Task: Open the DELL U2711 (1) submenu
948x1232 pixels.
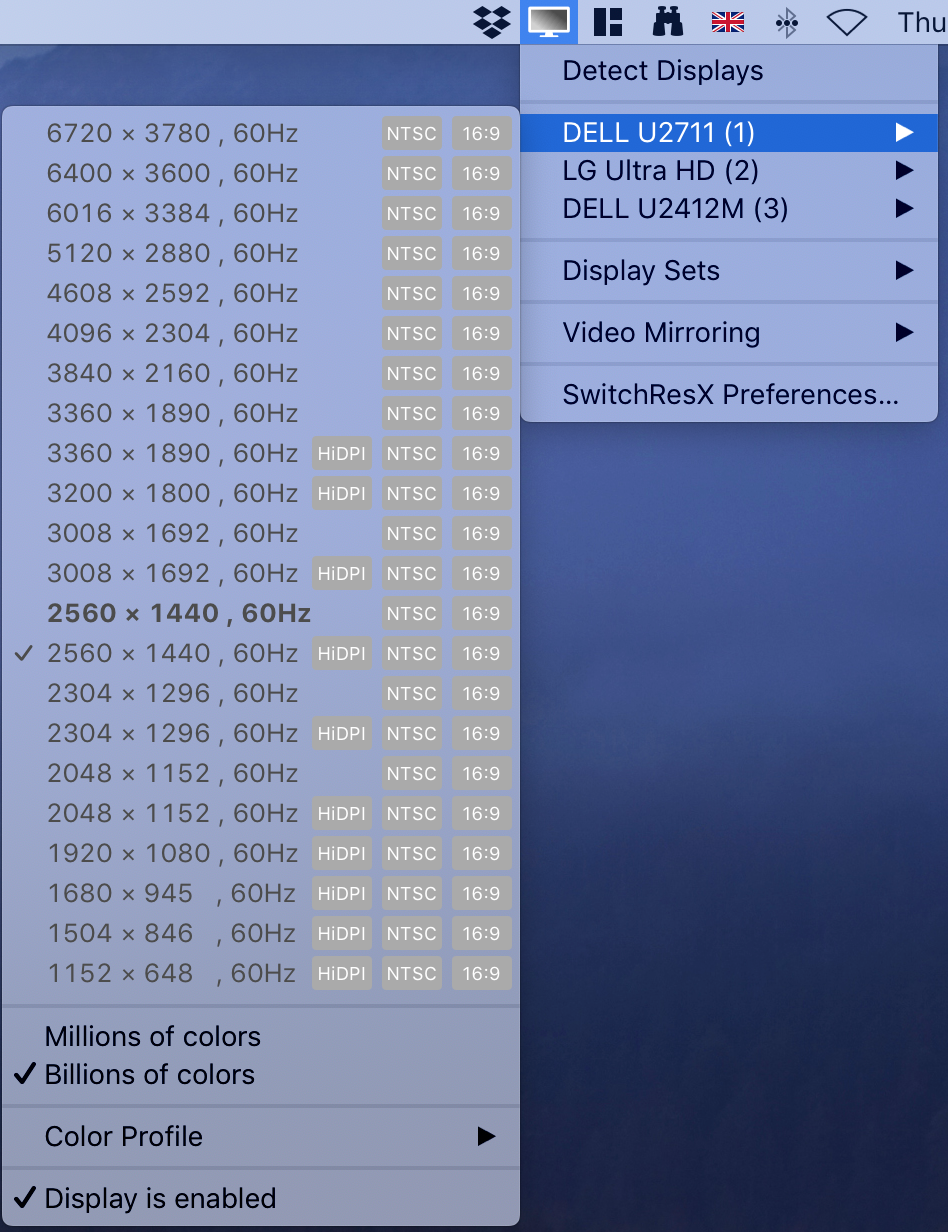Action: tap(729, 132)
